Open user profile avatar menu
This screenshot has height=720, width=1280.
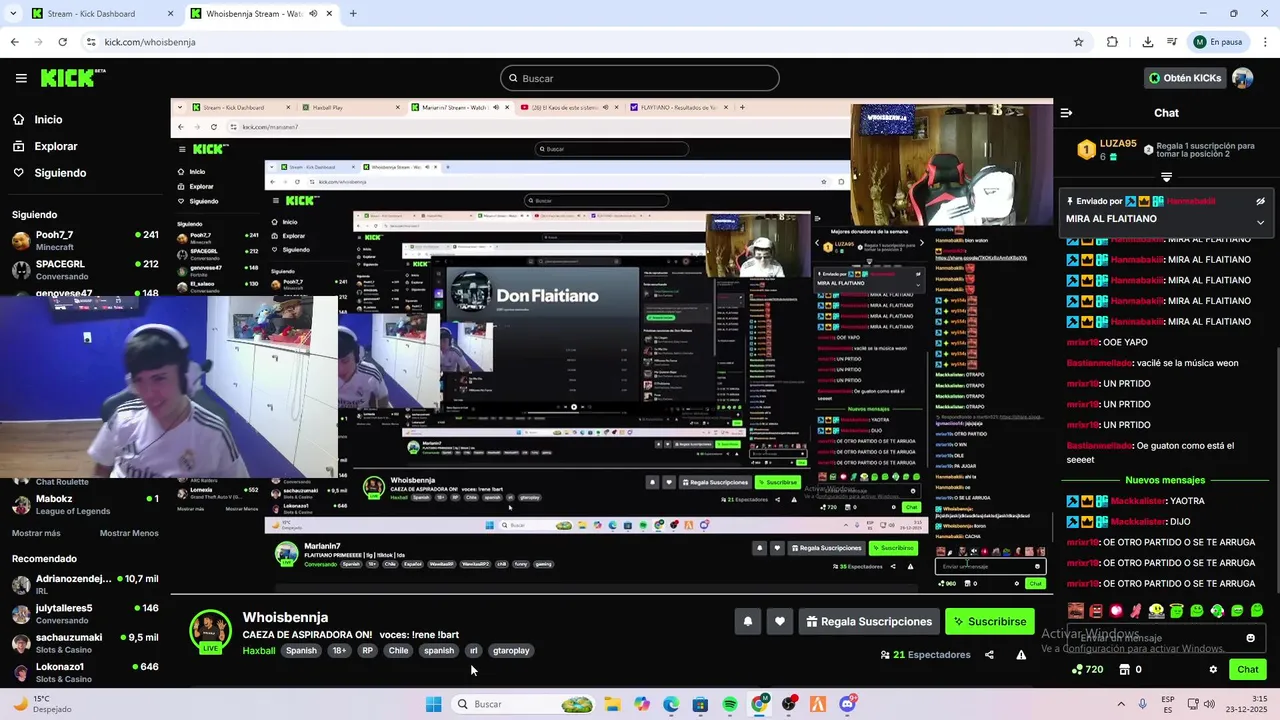tap(1243, 78)
